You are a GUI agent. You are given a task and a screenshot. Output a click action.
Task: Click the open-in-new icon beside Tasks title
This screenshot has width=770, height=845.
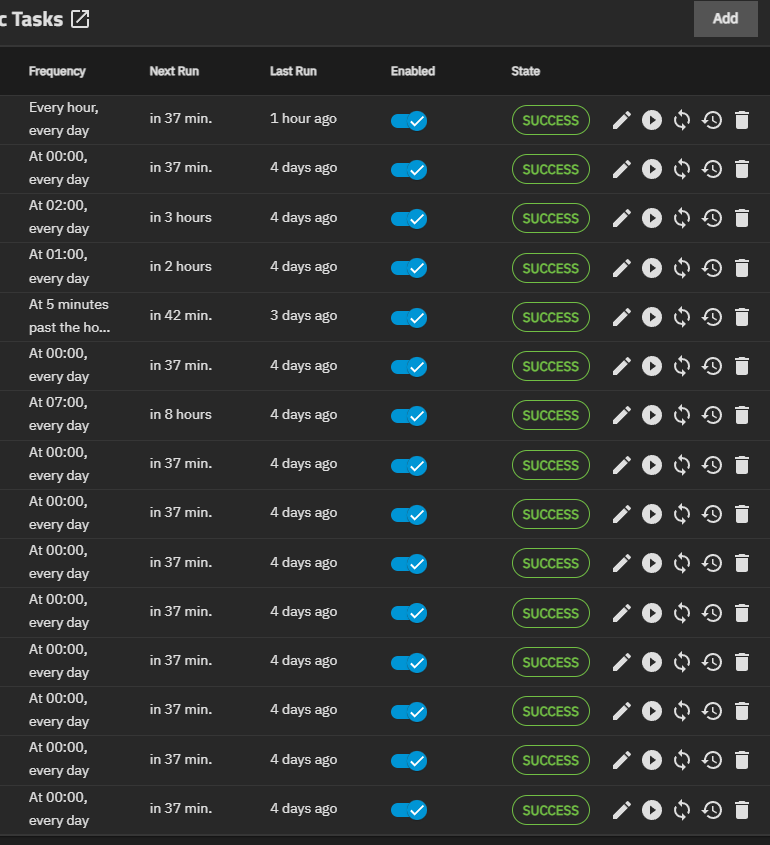tap(80, 19)
